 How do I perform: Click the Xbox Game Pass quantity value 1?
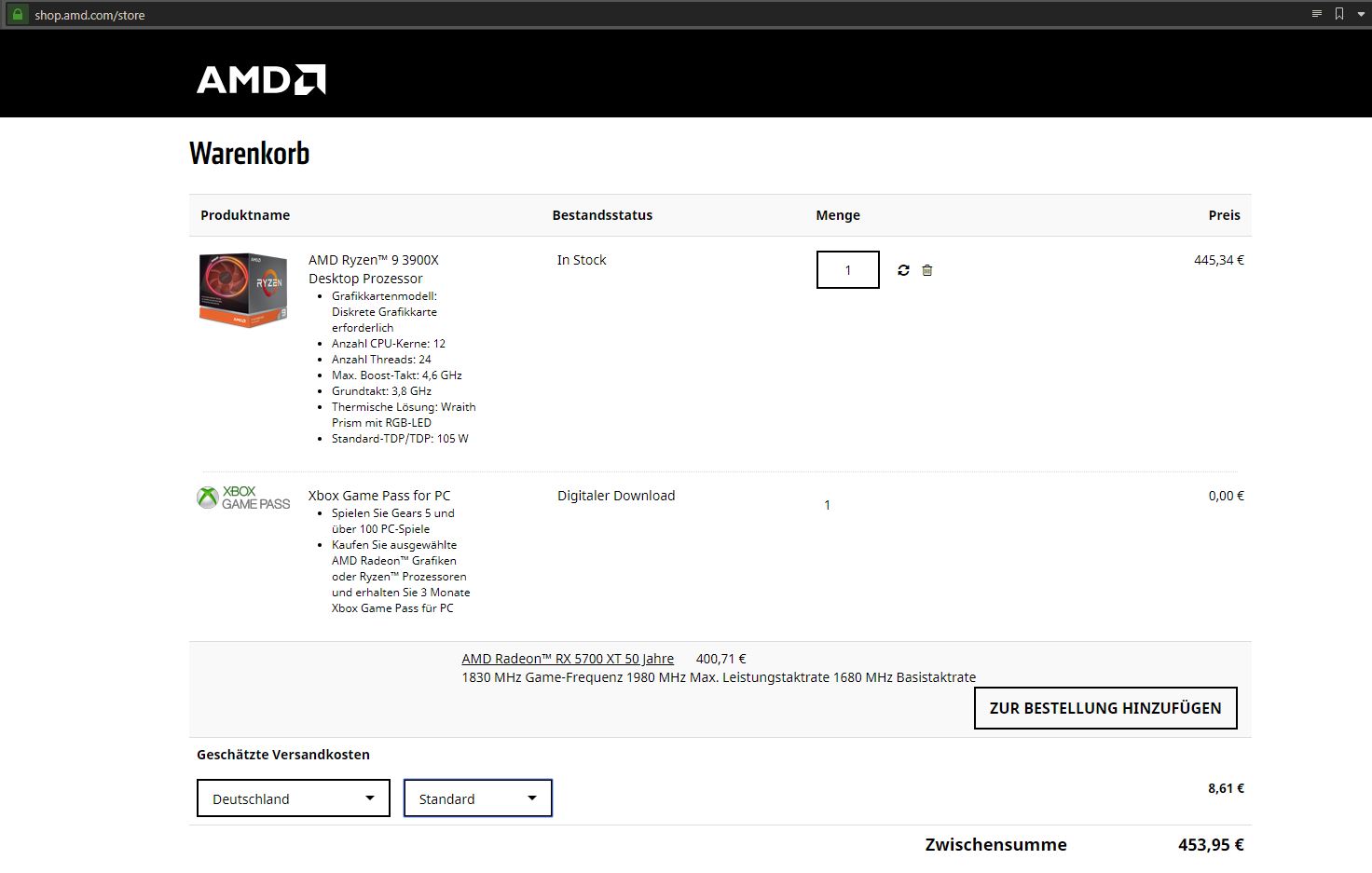click(827, 505)
